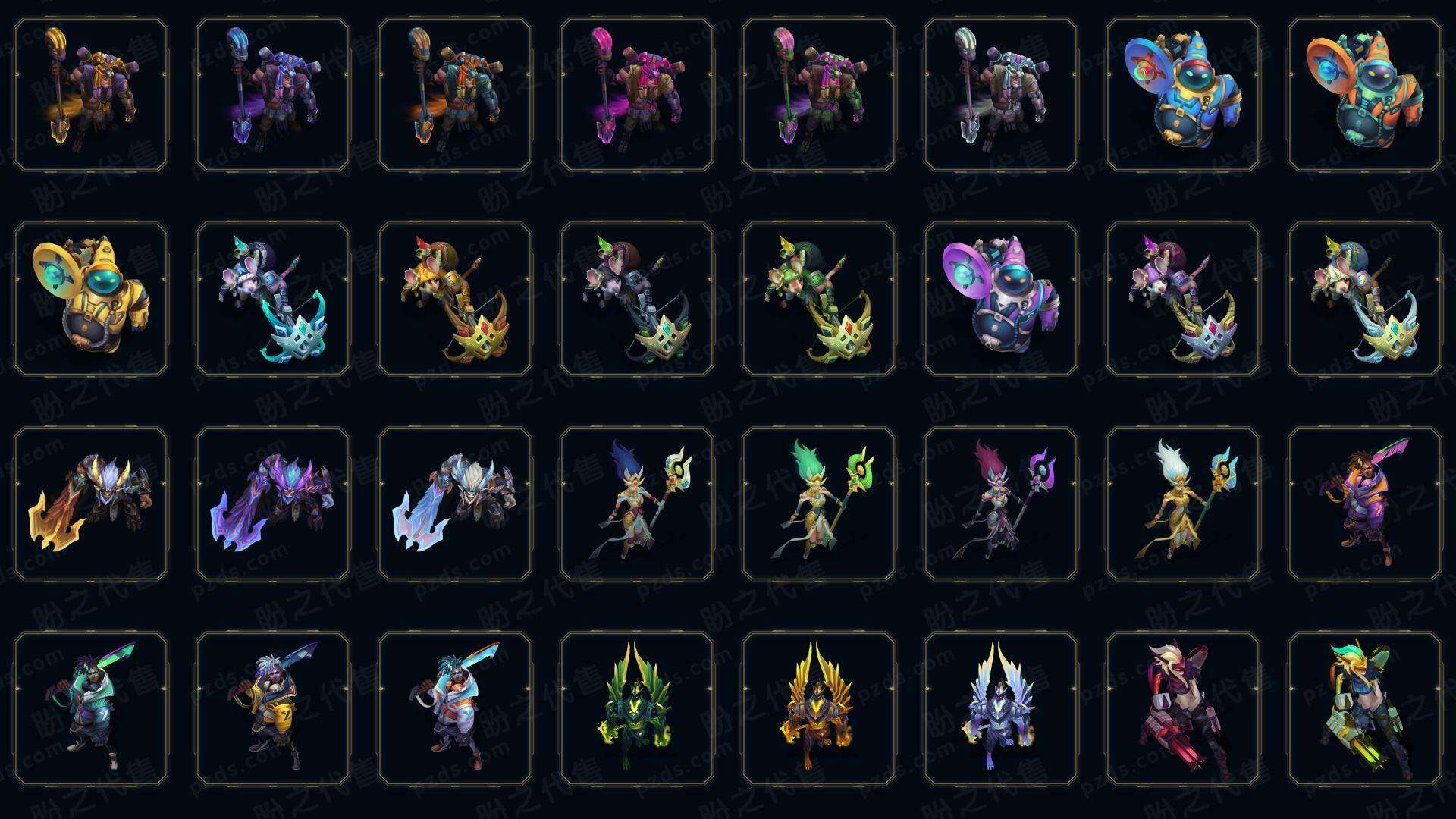Pick the grey-white Yorick chroma tile

[1001, 94]
